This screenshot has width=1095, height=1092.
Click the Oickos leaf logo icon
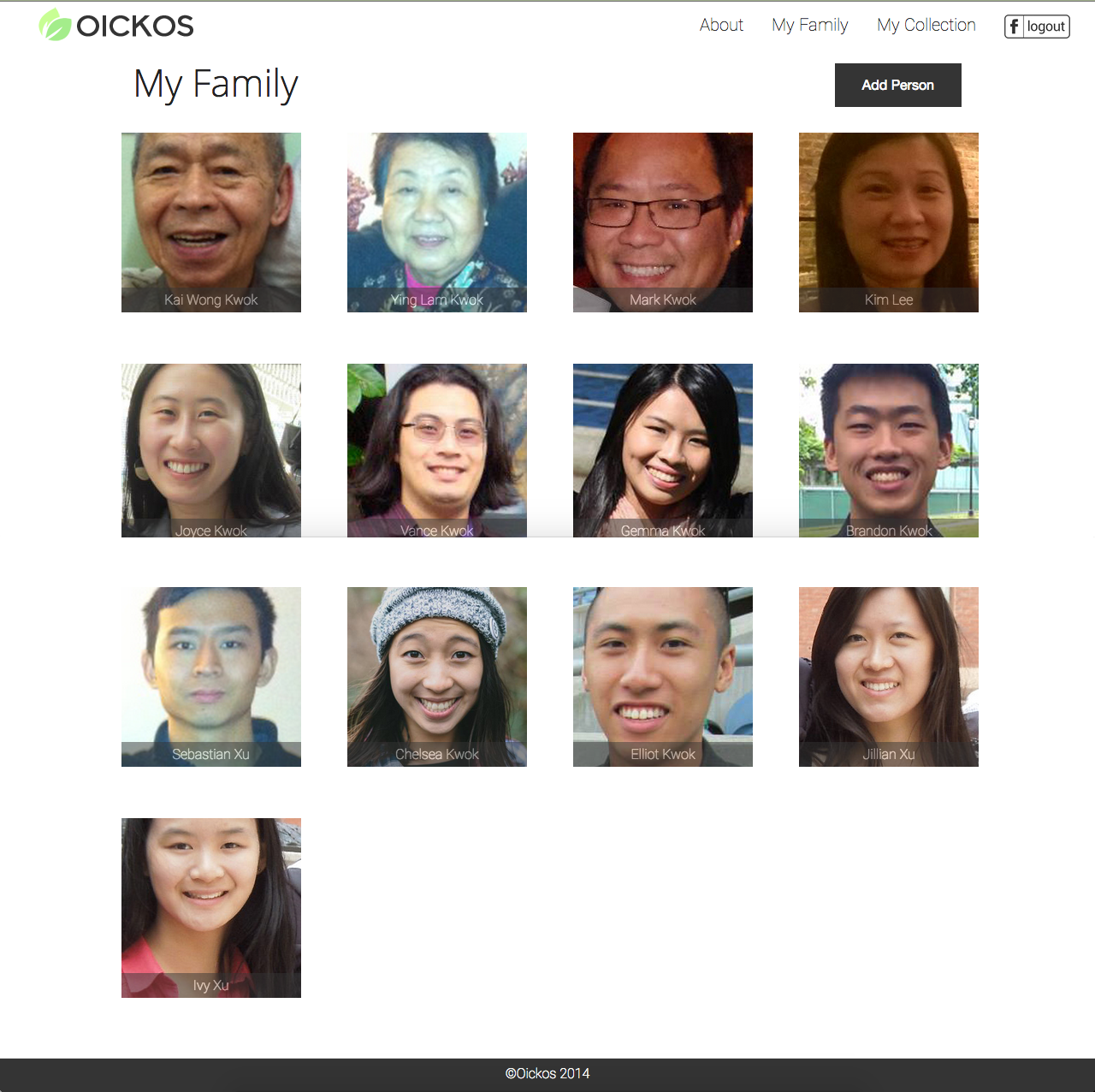tap(56, 25)
